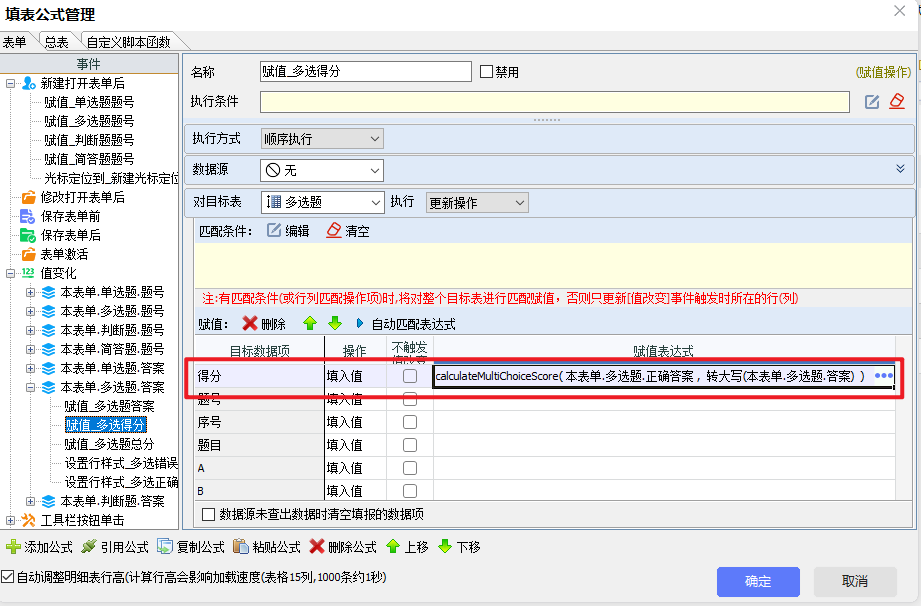
Task: Collapse the 值变化 tree node
Action: tap(10, 274)
